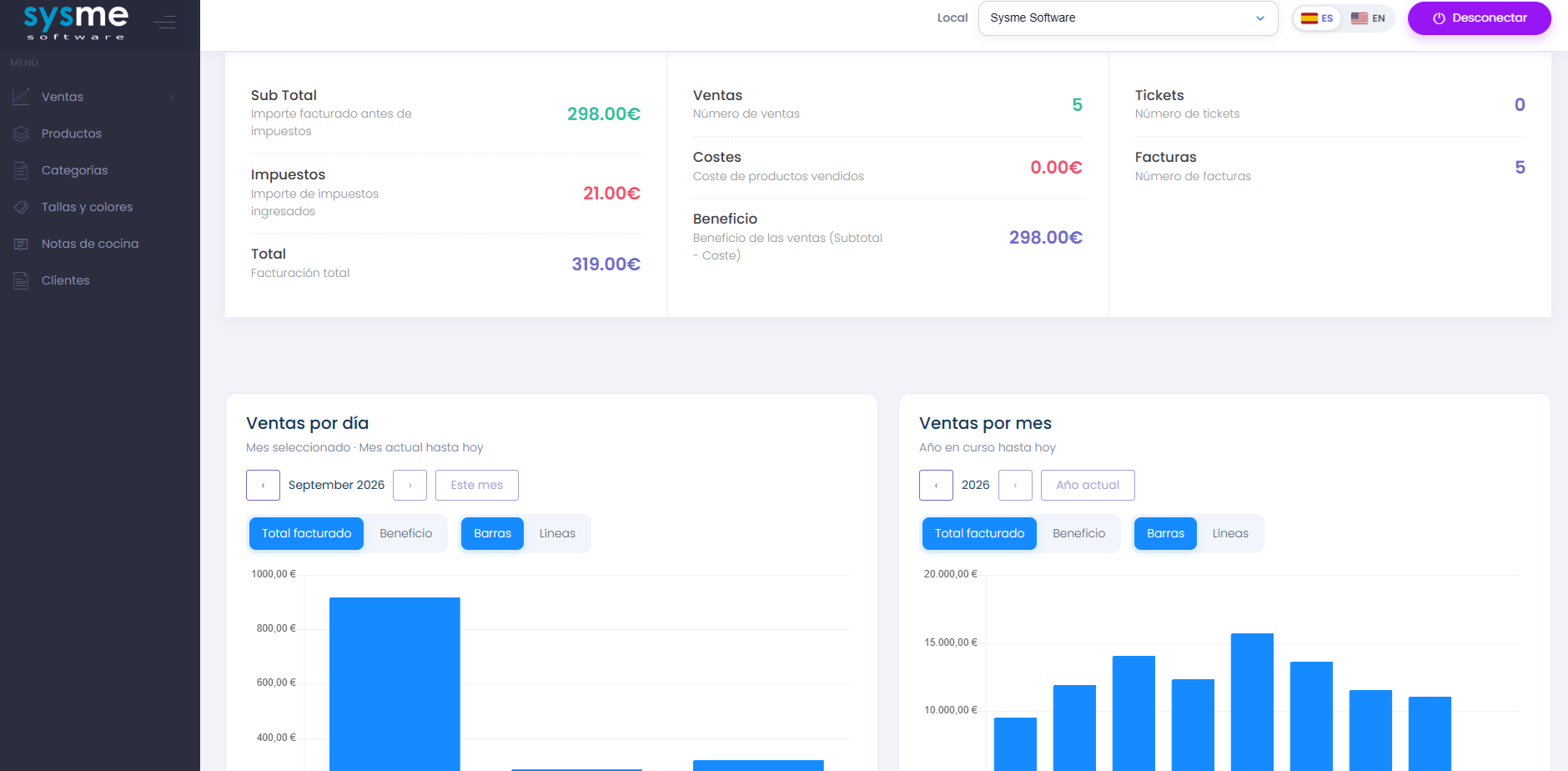Click the Tickets label

[1159, 96]
